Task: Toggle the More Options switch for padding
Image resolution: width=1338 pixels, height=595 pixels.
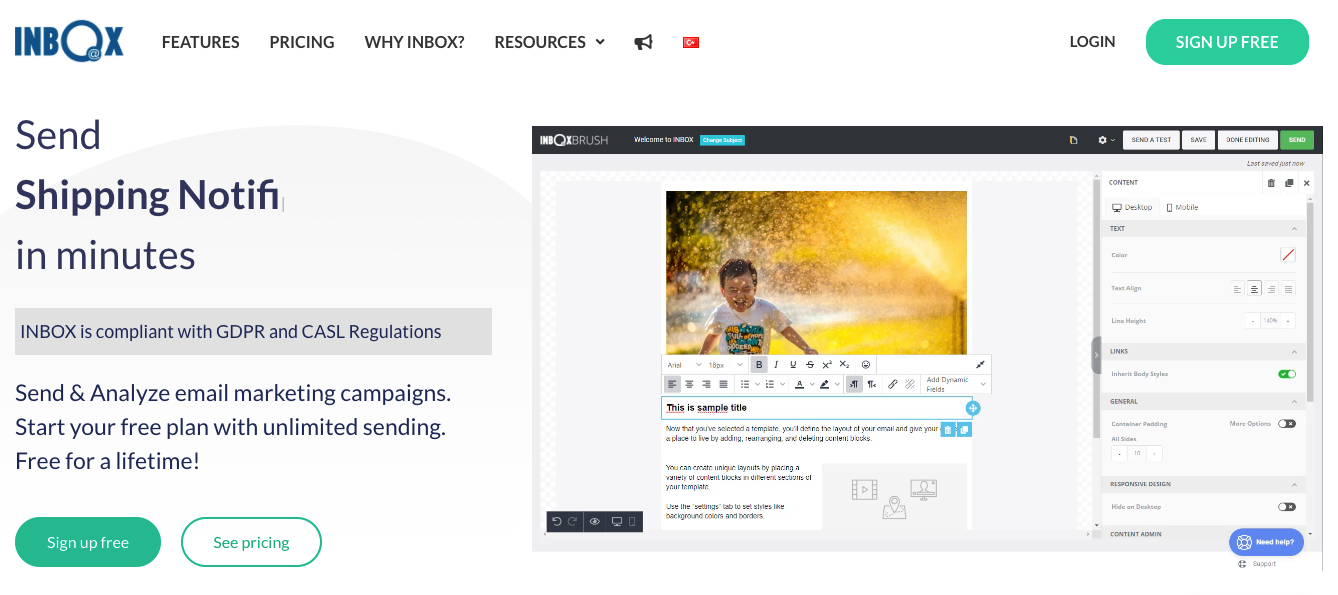Action: [1286, 424]
